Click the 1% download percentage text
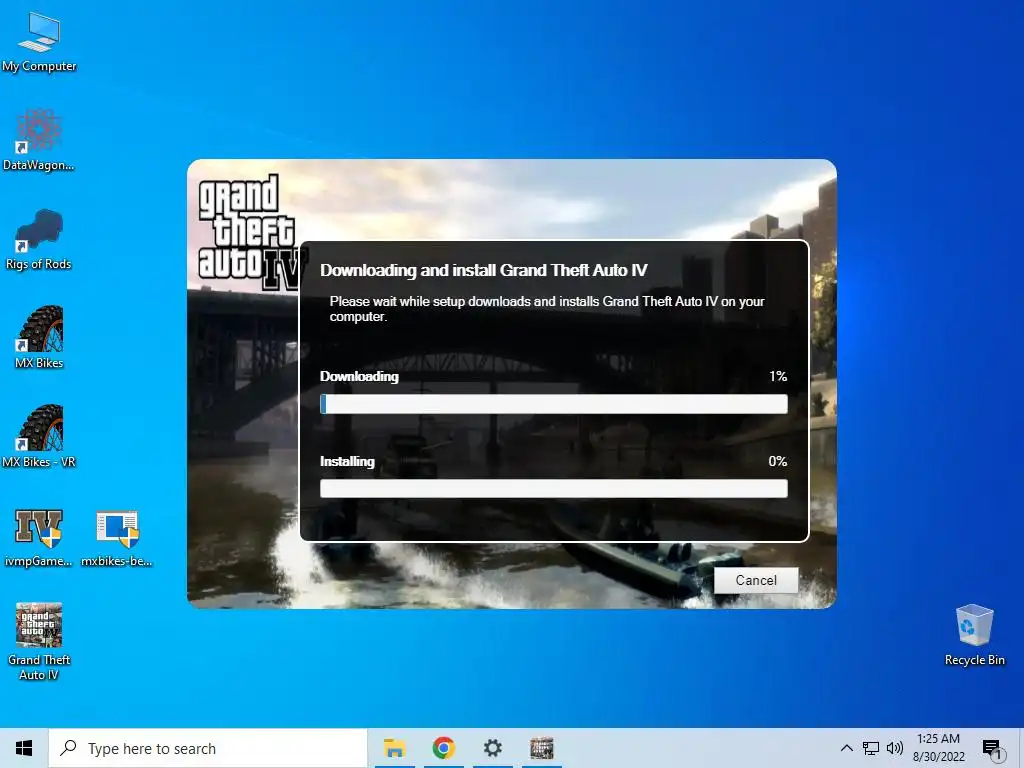Image resolution: width=1024 pixels, height=768 pixels. pyautogui.click(x=778, y=376)
